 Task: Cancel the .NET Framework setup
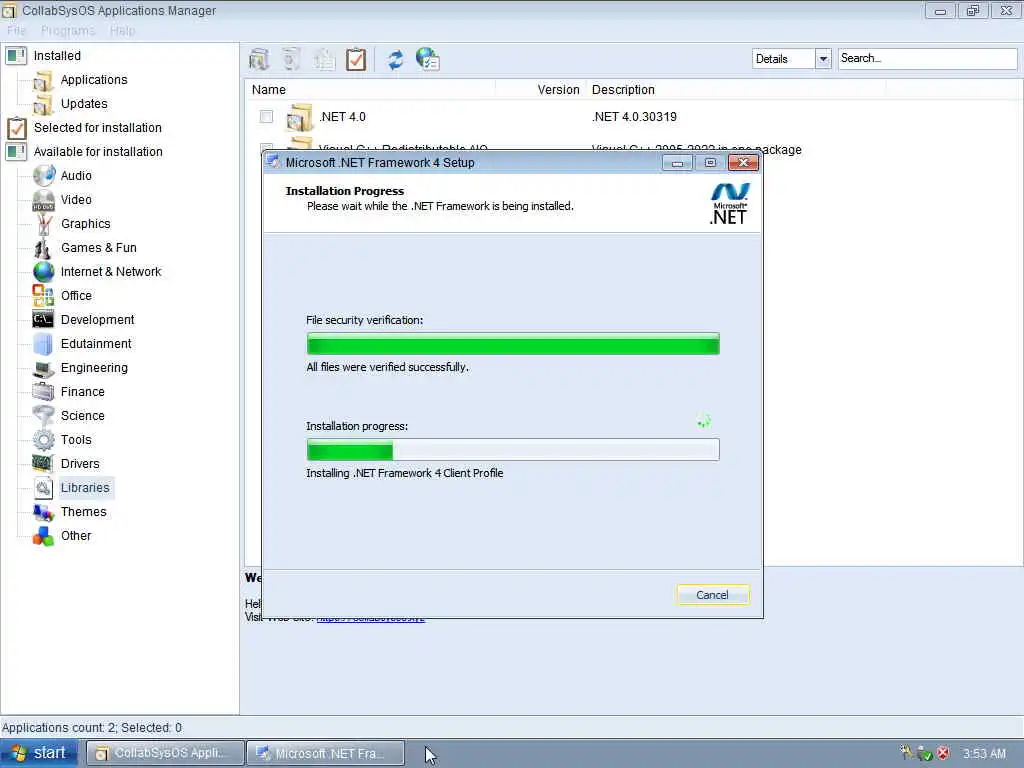[x=712, y=595]
